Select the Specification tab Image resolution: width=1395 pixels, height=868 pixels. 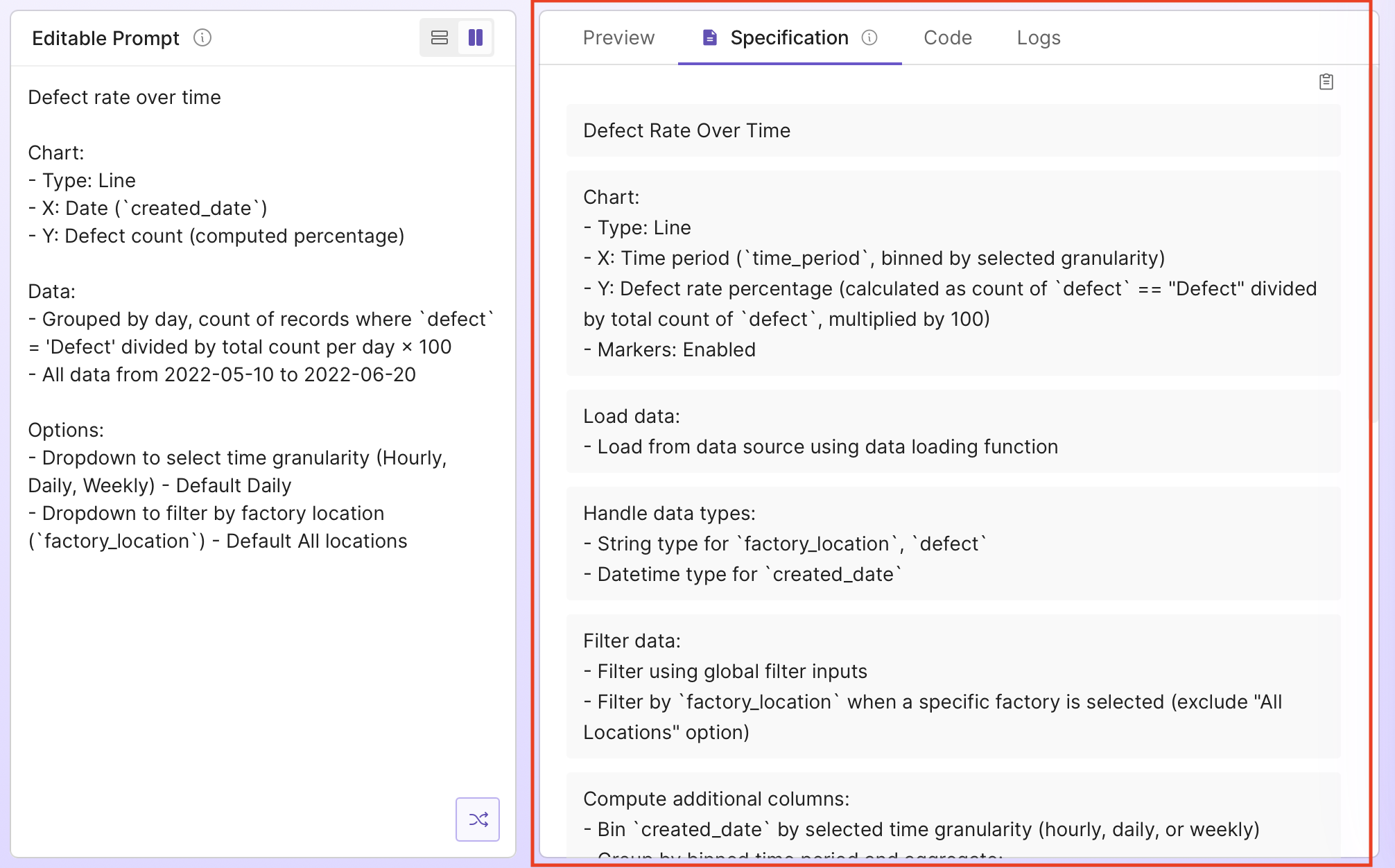click(788, 38)
